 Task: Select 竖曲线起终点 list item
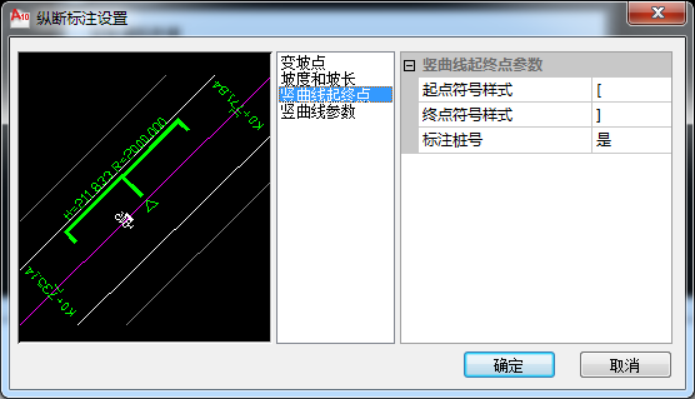335,94
